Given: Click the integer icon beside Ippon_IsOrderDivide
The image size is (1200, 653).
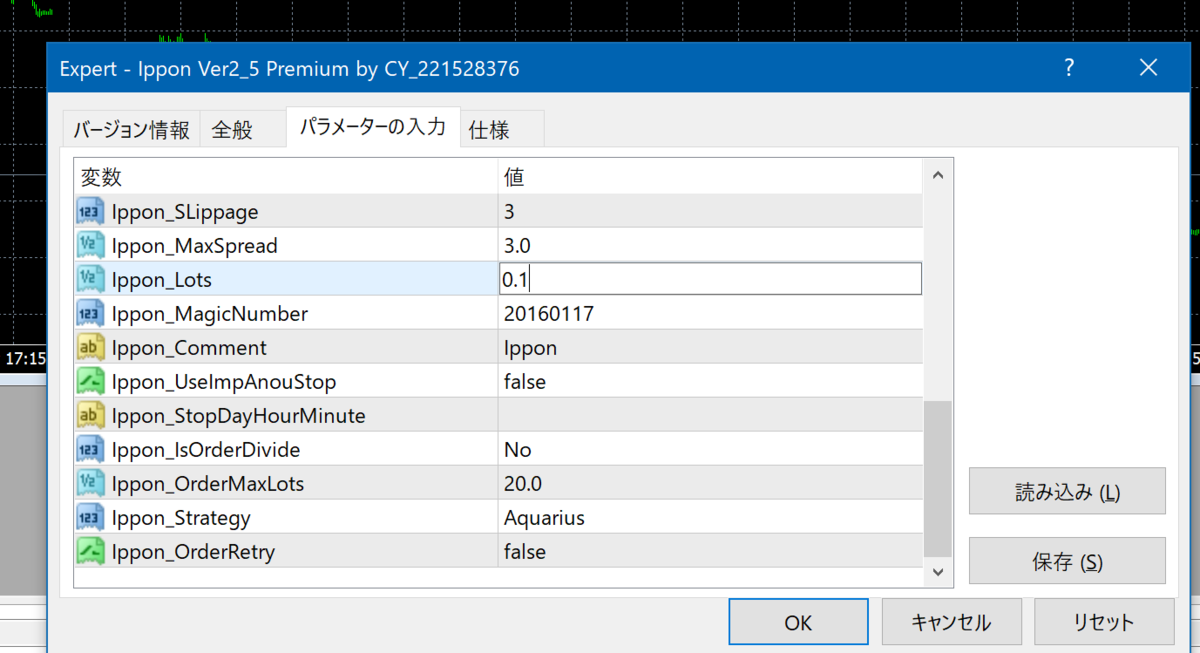Looking at the screenshot, I should click(90, 450).
